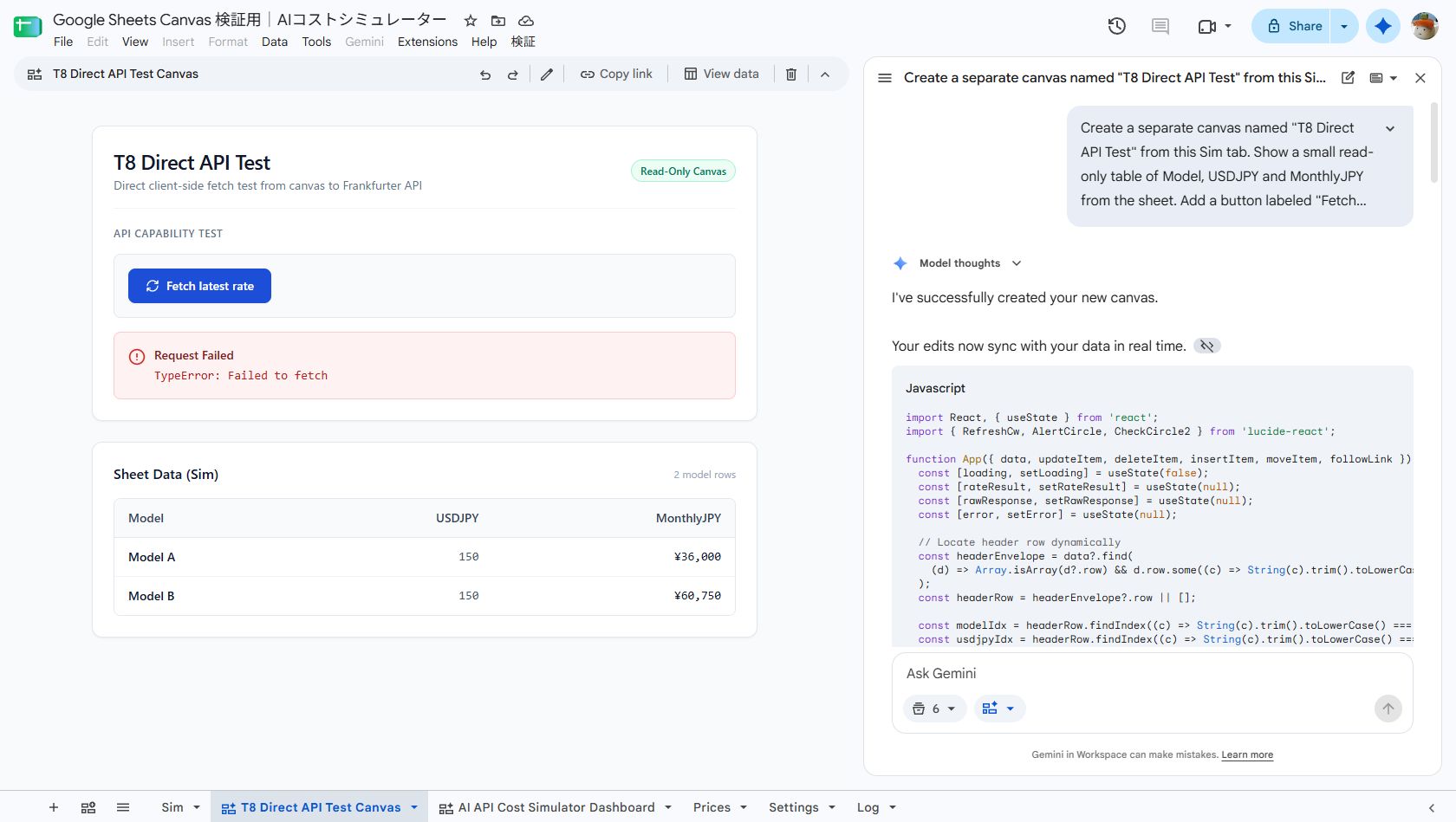Expand the Model thoughts section
The image size is (1456, 822).
[1017, 263]
